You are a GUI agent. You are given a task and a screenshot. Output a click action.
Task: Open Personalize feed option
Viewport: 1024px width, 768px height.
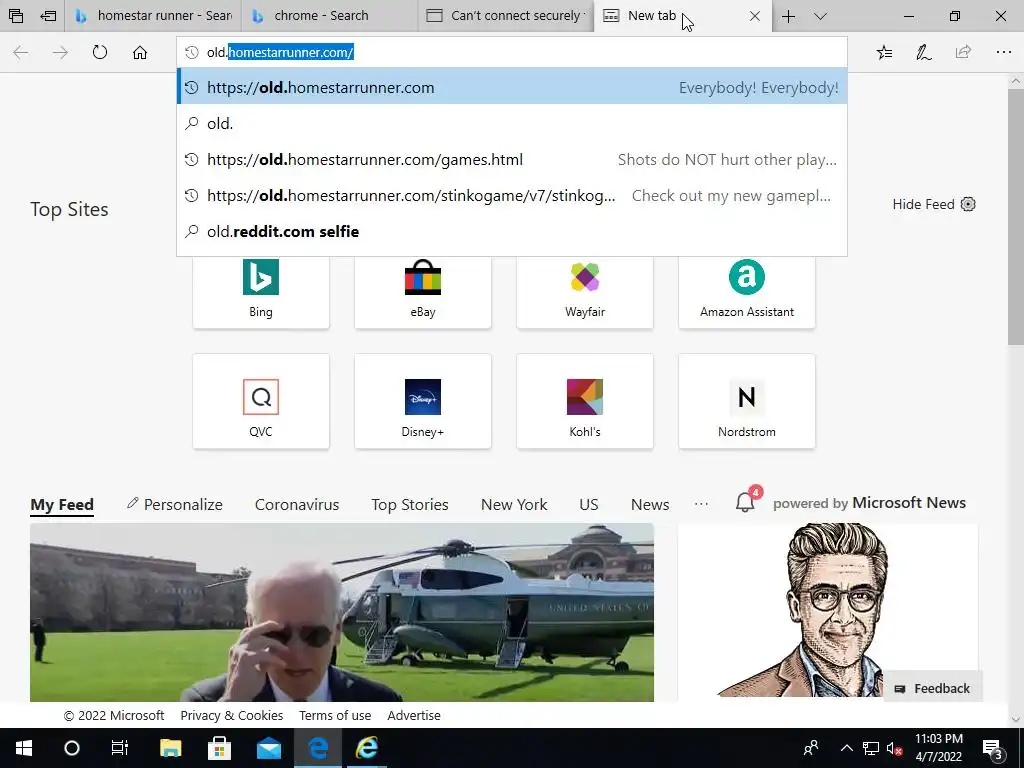click(175, 505)
